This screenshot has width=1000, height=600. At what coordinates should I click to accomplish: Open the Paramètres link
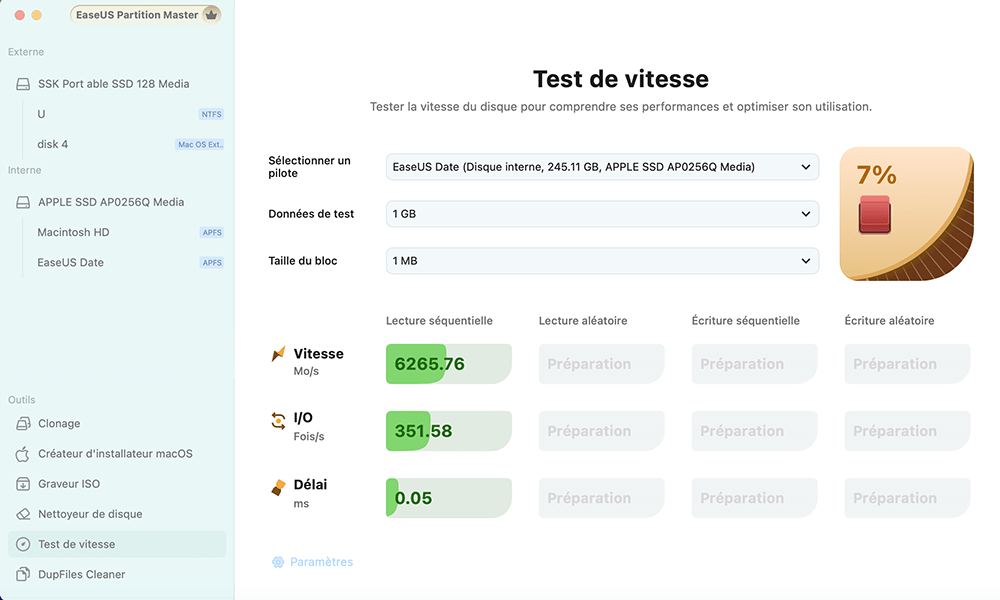pyautogui.click(x=321, y=562)
